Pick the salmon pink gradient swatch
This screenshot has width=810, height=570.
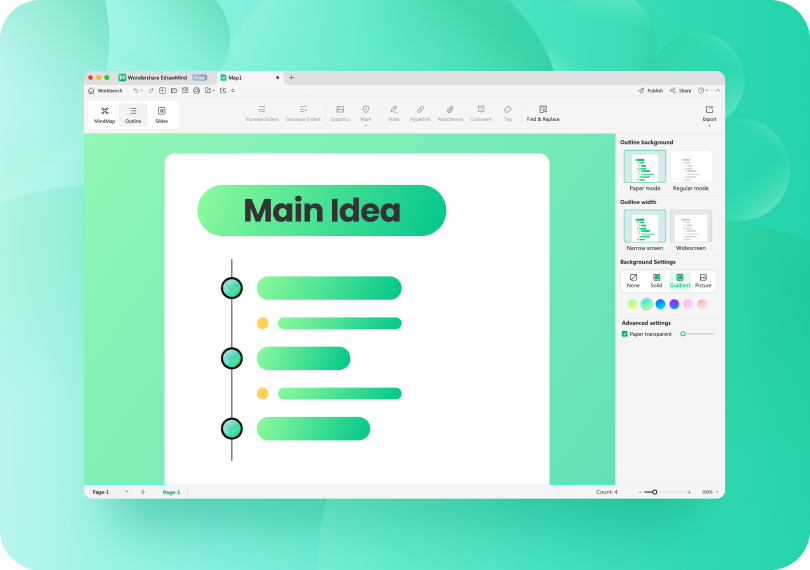pyautogui.click(x=702, y=304)
